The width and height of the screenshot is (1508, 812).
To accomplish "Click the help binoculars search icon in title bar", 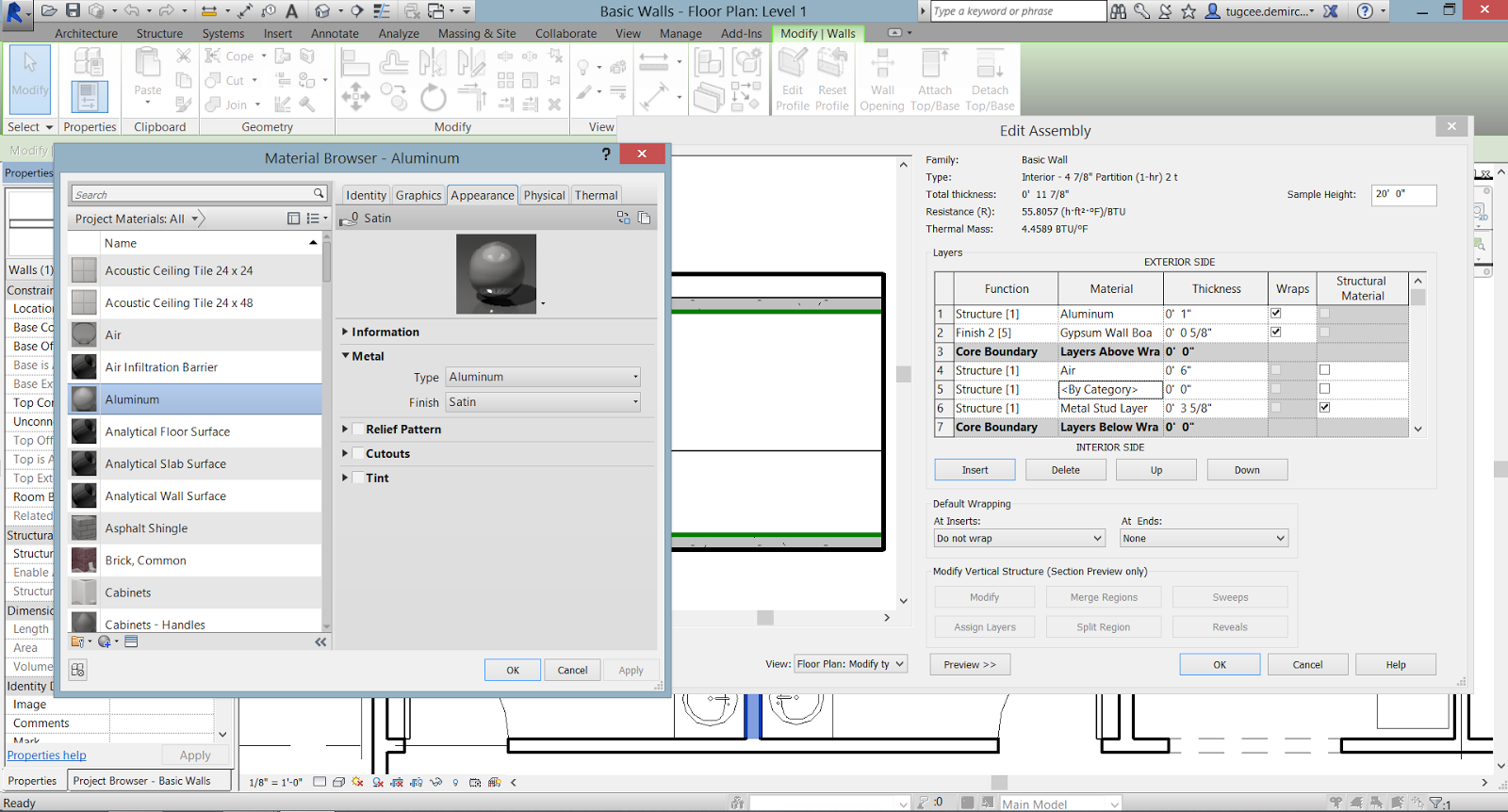I will [x=1118, y=11].
